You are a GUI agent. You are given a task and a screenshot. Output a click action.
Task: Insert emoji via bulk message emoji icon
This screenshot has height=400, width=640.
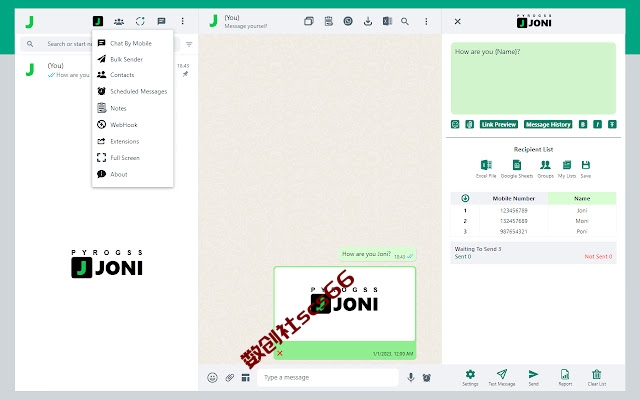coord(455,124)
